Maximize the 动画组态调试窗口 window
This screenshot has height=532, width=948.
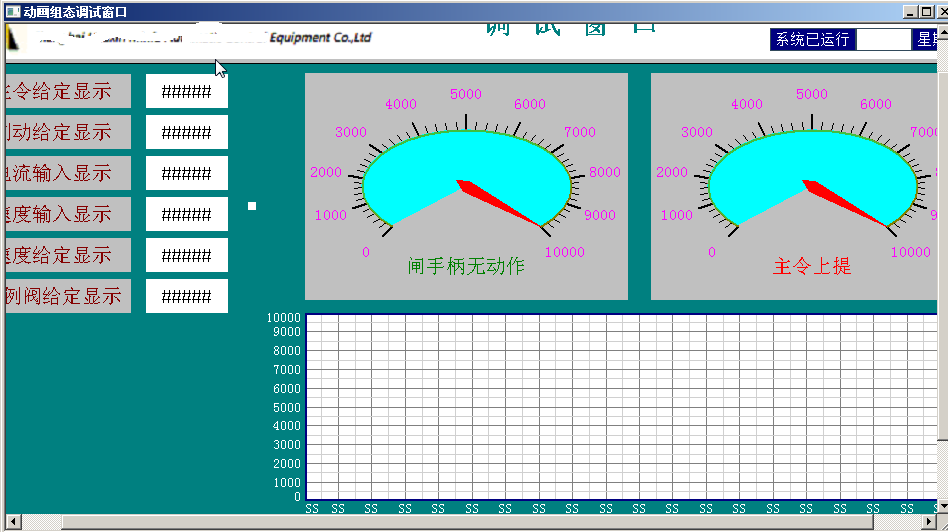click(924, 12)
